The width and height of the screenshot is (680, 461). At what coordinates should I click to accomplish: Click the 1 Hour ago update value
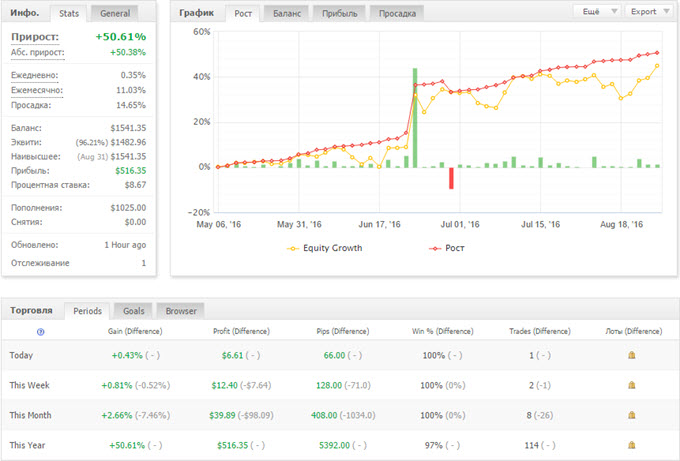[125, 245]
